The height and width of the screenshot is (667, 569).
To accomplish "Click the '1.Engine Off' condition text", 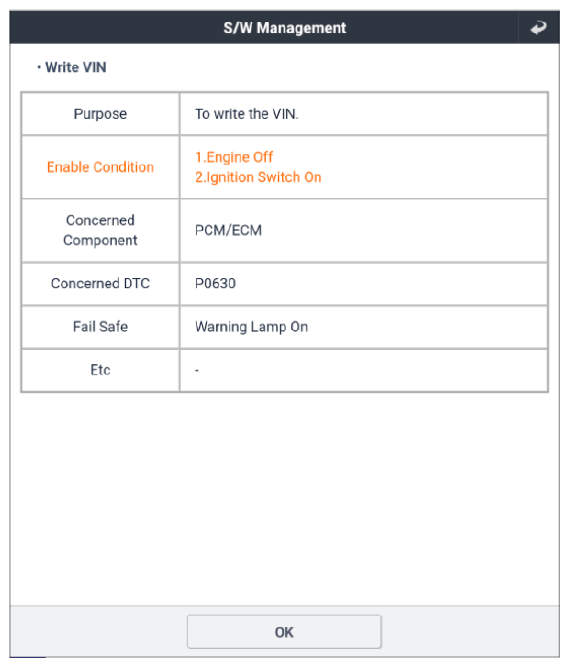I will (x=234, y=157).
